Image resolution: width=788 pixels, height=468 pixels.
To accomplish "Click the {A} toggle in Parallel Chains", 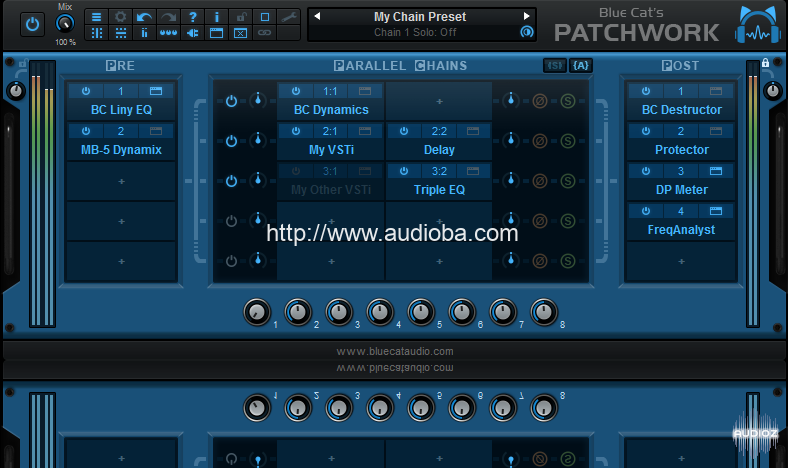I will (580, 65).
